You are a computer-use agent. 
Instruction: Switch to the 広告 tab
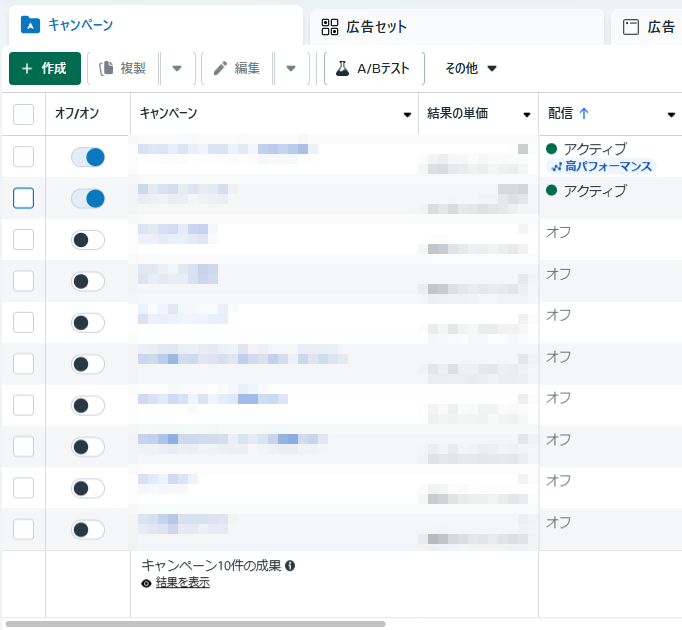(x=649, y=27)
